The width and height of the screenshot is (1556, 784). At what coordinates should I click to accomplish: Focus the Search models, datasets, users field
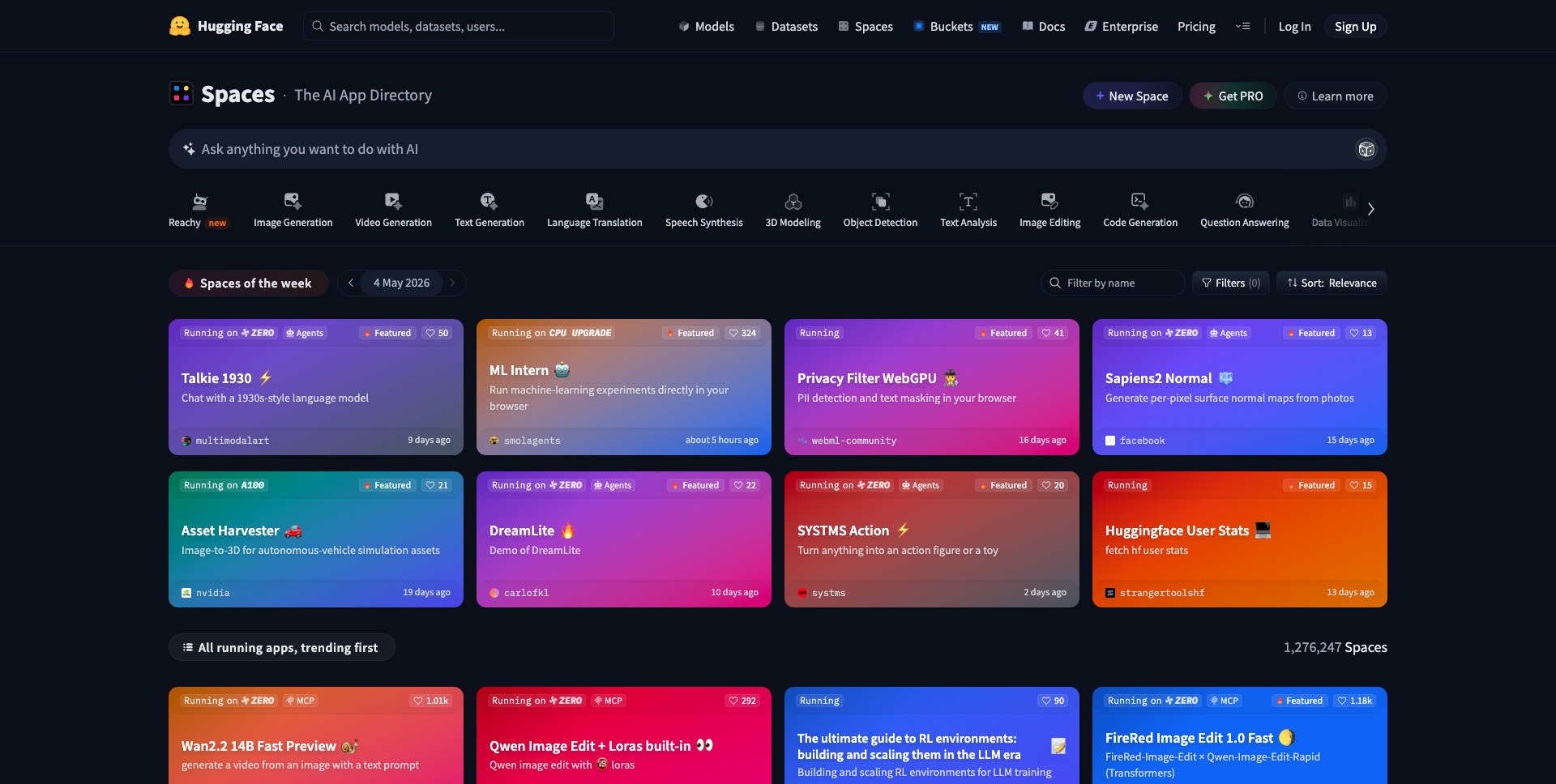[x=458, y=26]
